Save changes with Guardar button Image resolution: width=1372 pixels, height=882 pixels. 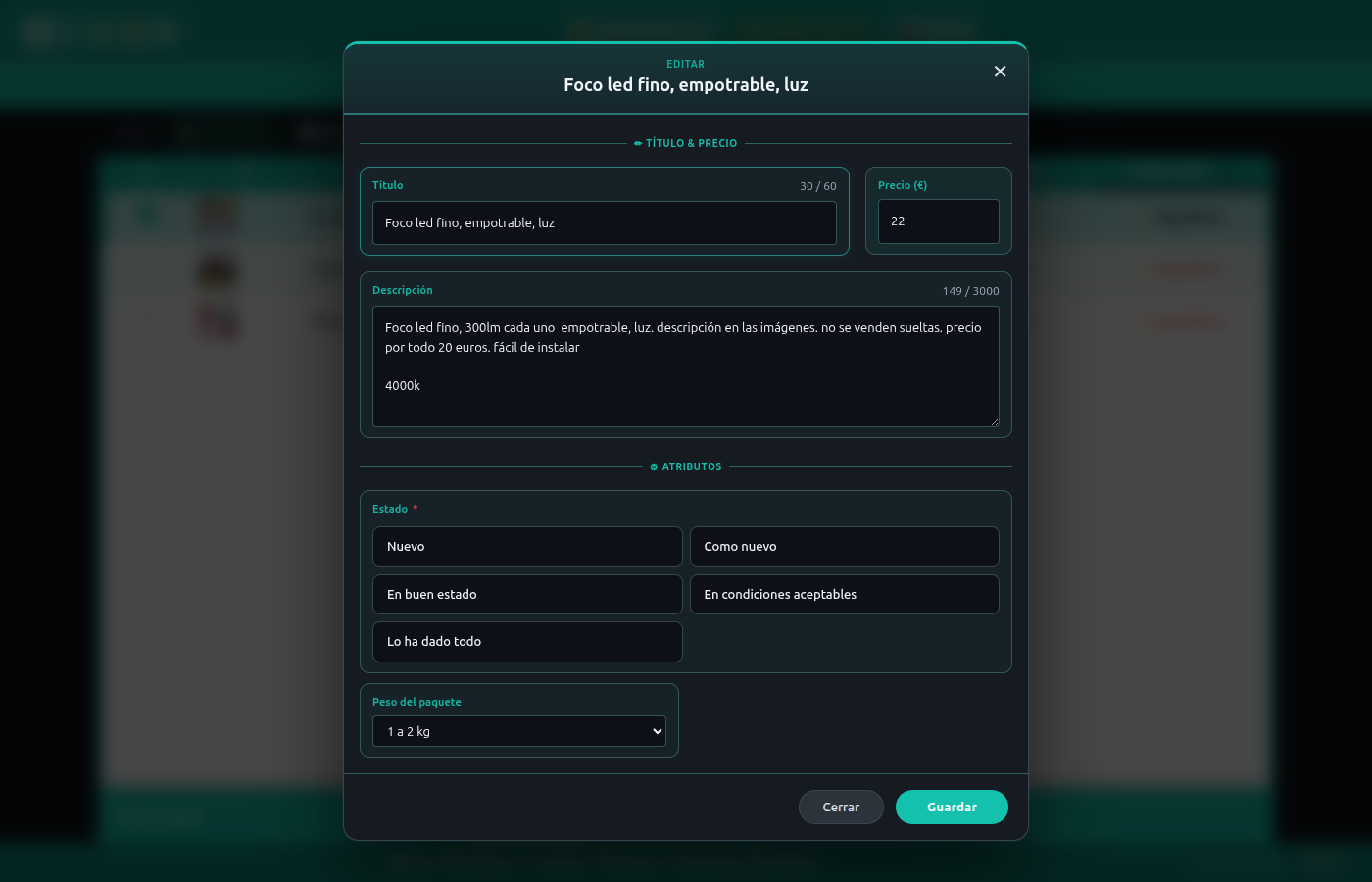tap(952, 808)
